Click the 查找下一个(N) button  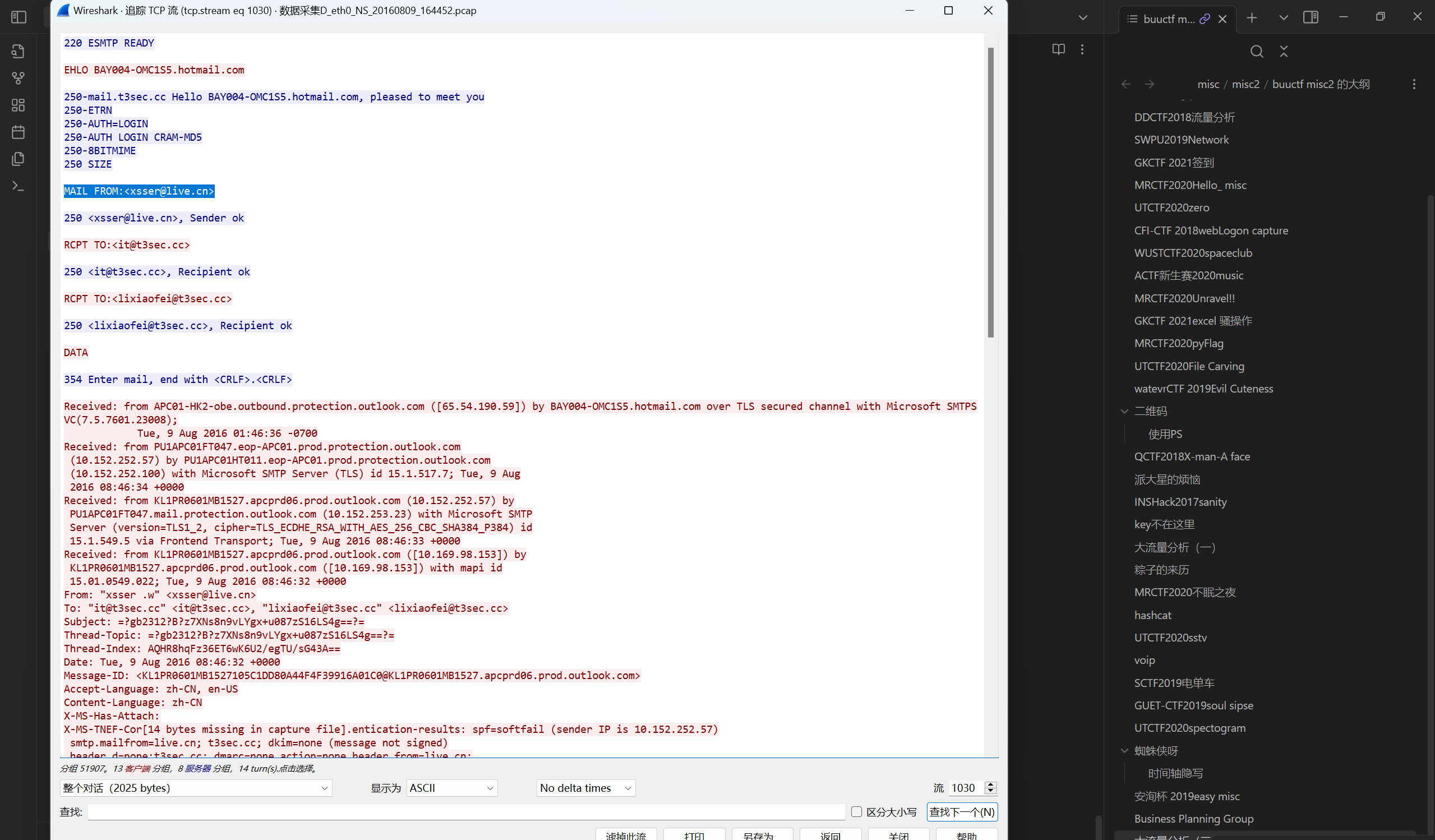(962, 811)
